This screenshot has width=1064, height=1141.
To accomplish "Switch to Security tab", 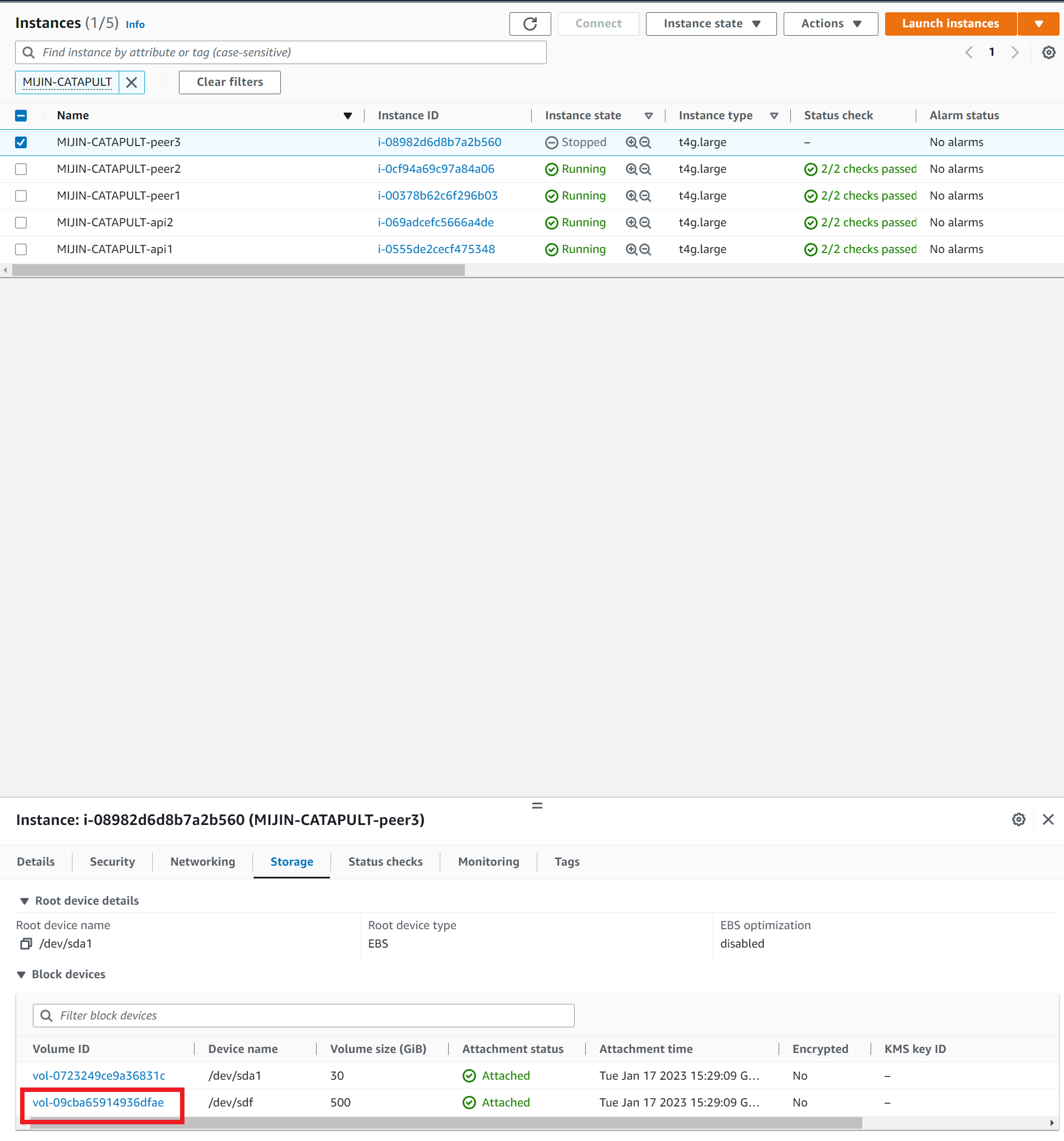I will (113, 862).
